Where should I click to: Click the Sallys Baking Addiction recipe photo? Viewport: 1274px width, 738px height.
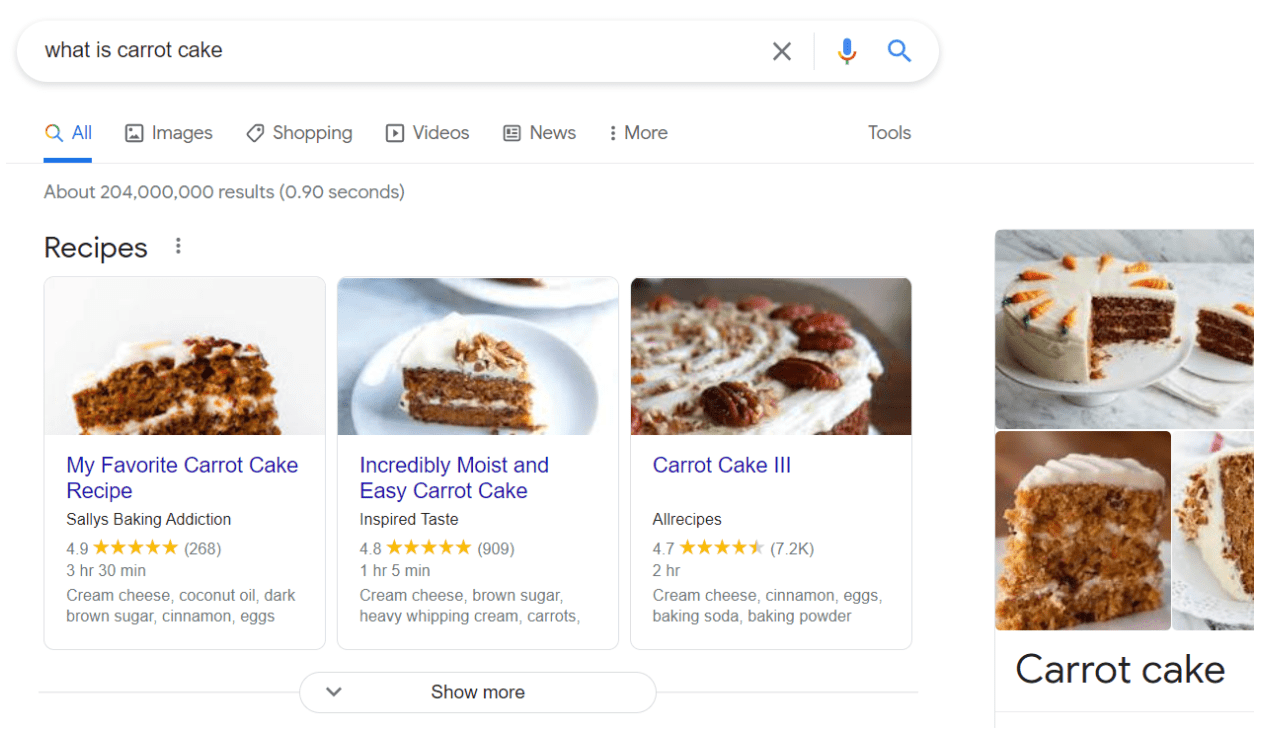[x=185, y=356]
